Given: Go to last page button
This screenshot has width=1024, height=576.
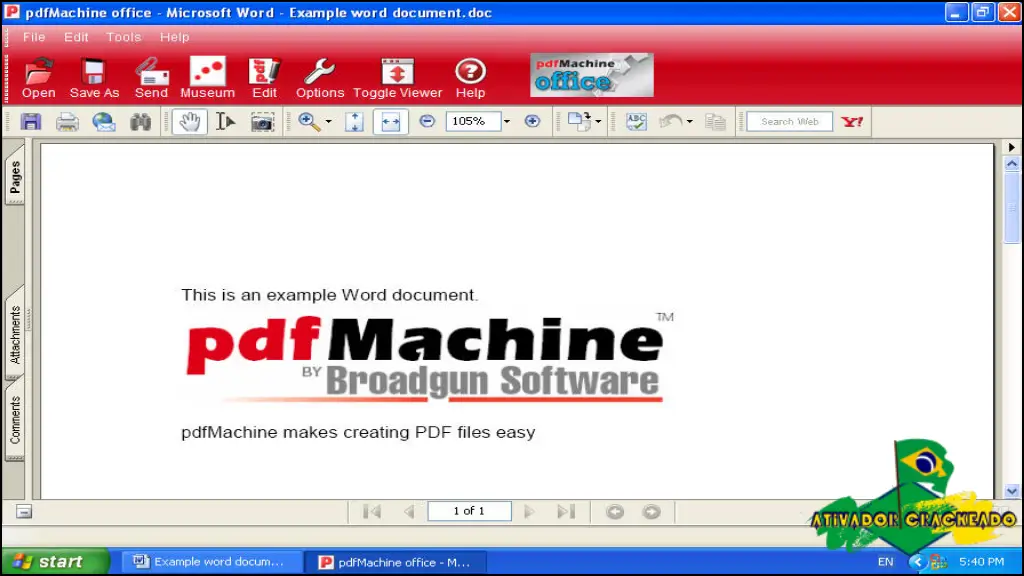Looking at the screenshot, I should (x=566, y=511).
